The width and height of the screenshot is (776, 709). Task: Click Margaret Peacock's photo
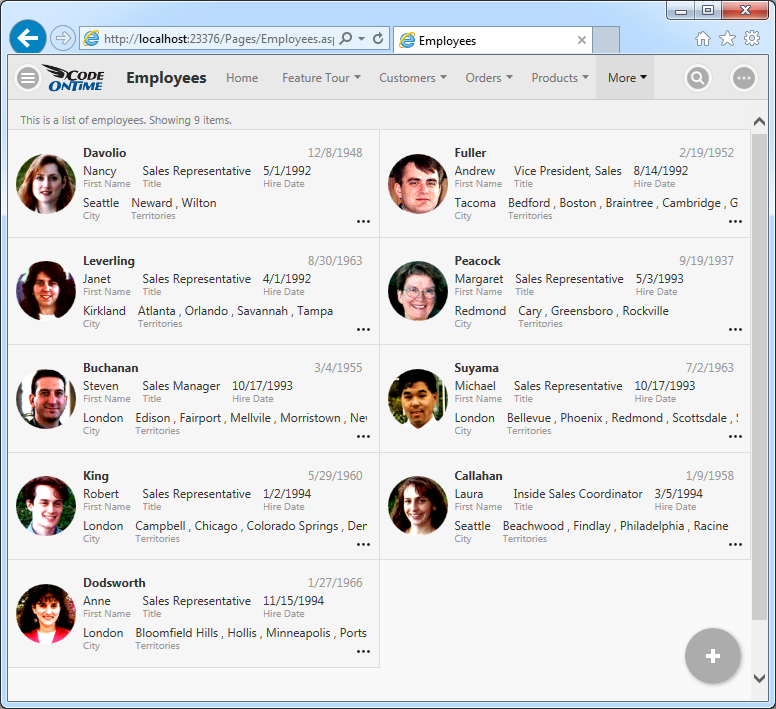coord(418,291)
